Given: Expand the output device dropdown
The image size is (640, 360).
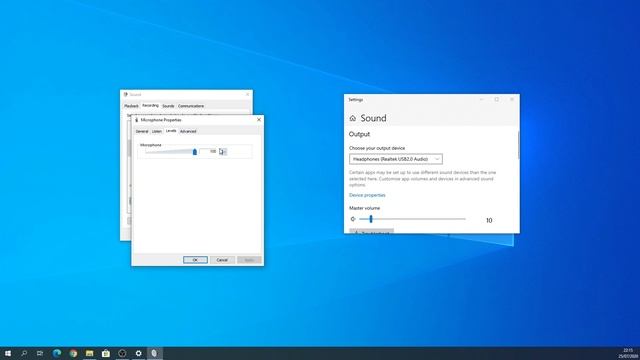Looking at the screenshot, I should click(396, 159).
